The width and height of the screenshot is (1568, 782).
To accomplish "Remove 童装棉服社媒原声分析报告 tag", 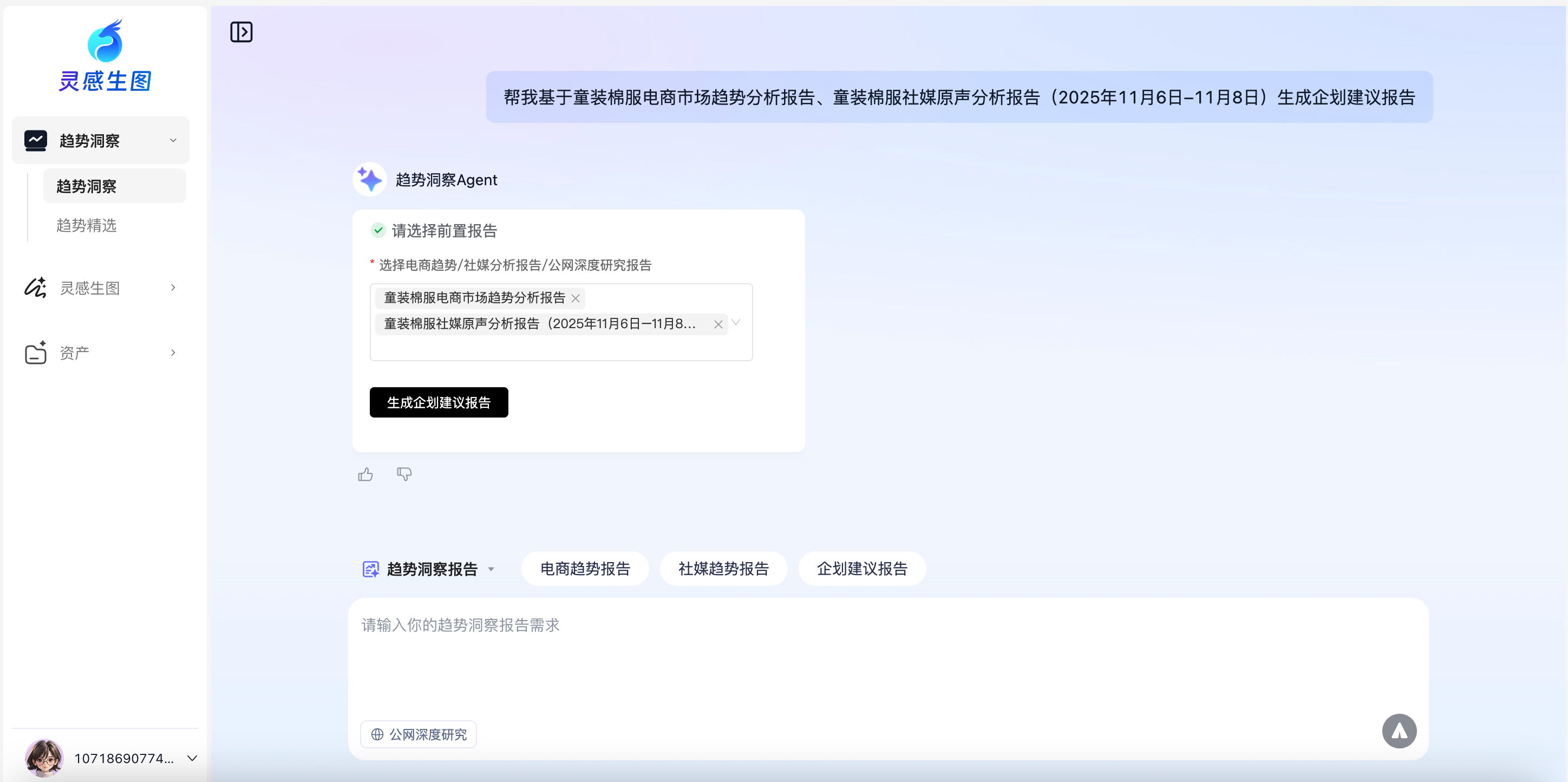I will pyautogui.click(x=718, y=324).
